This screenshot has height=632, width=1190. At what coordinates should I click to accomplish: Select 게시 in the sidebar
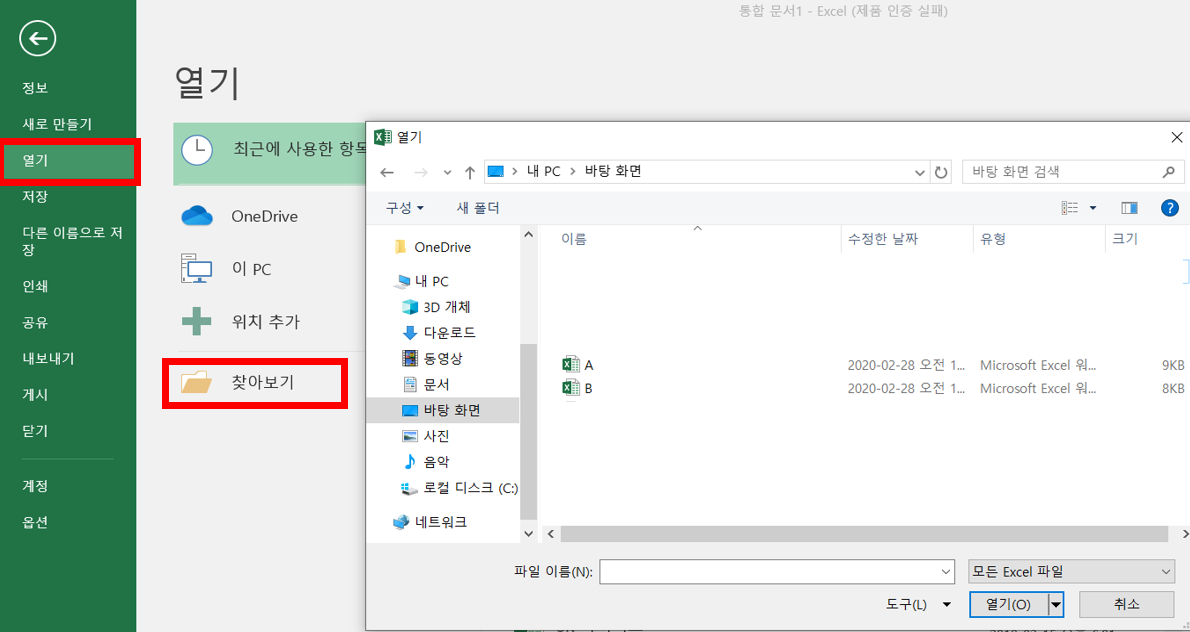pos(35,395)
